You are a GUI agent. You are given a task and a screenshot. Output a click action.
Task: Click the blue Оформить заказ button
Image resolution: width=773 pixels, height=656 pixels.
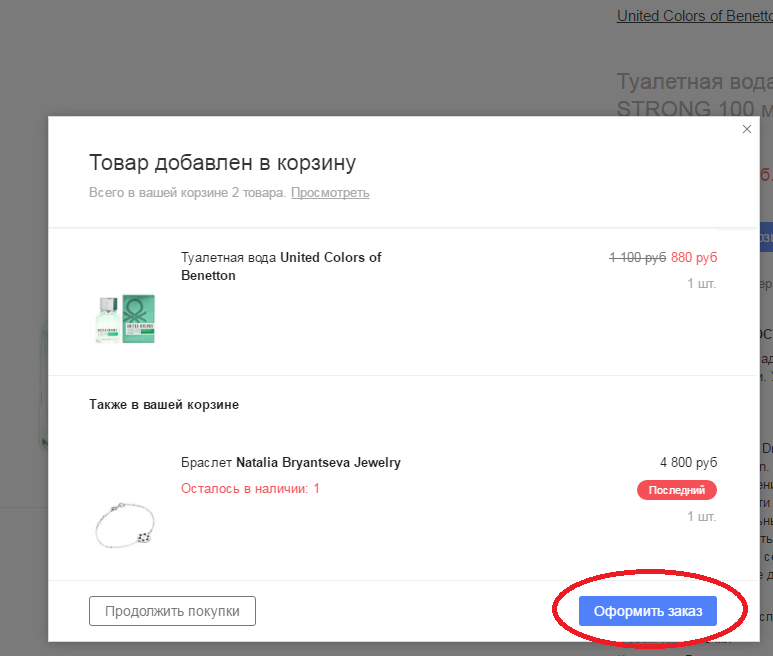click(x=648, y=611)
